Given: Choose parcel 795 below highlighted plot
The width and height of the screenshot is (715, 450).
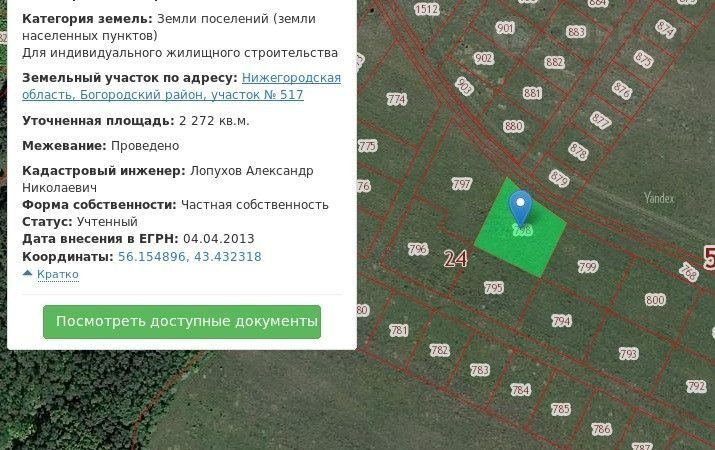Looking at the screenshot, I should [494, 288].
